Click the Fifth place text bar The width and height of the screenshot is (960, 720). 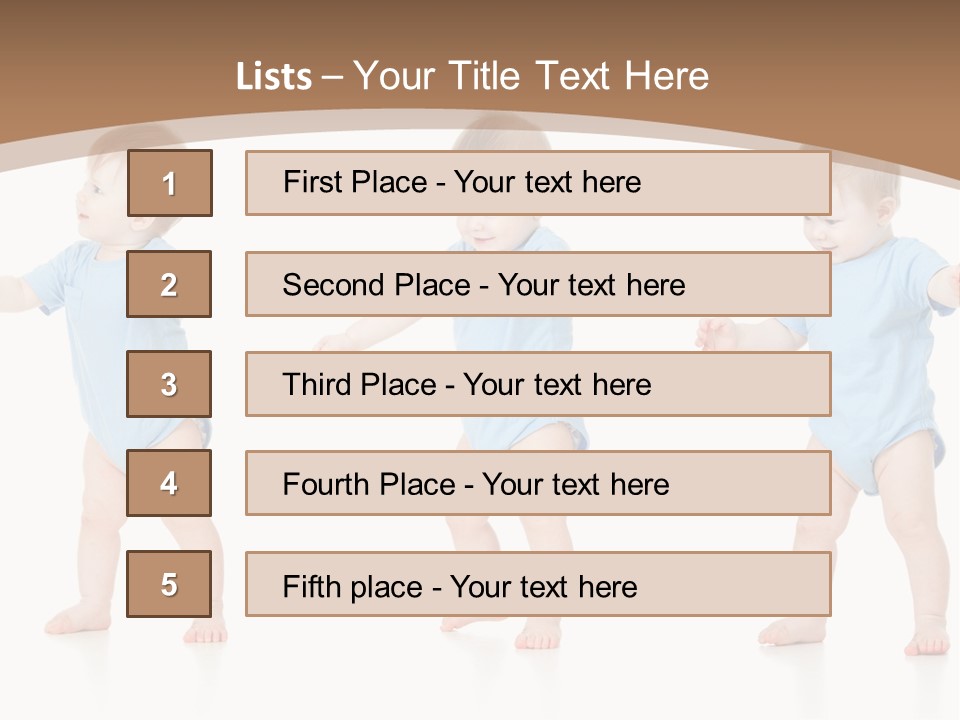click(537, 584)
